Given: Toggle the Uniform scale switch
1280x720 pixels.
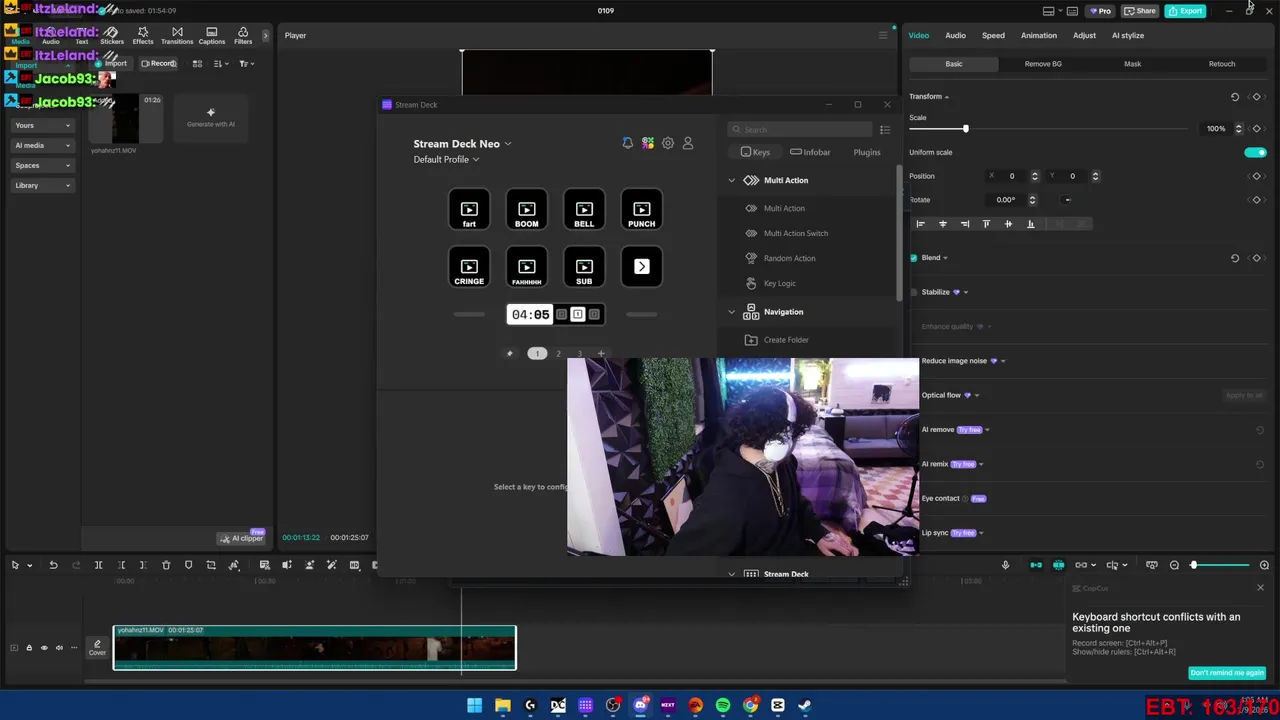Looking at the screenshot, I should 1255,153.
